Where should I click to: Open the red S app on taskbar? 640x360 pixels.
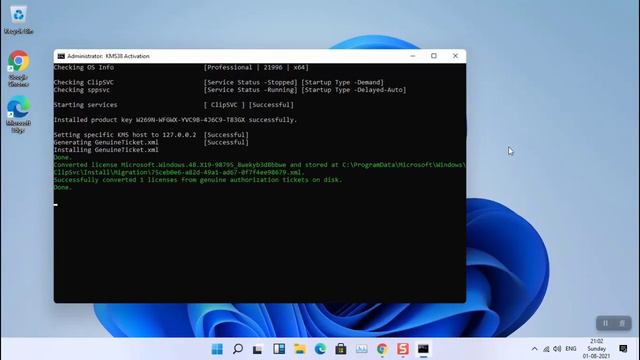coord(403,349)
